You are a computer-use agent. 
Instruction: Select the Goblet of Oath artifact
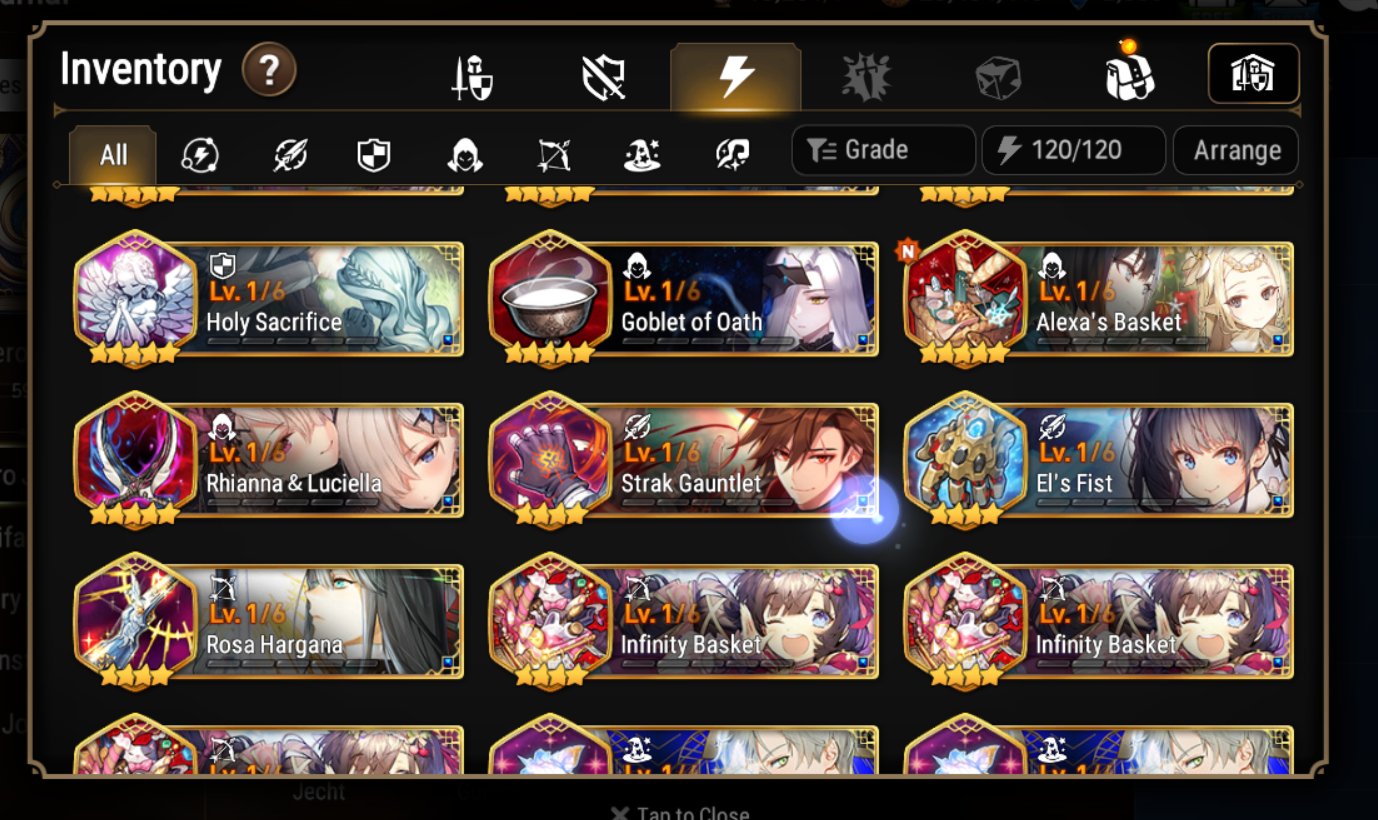(x=684, y=299)
